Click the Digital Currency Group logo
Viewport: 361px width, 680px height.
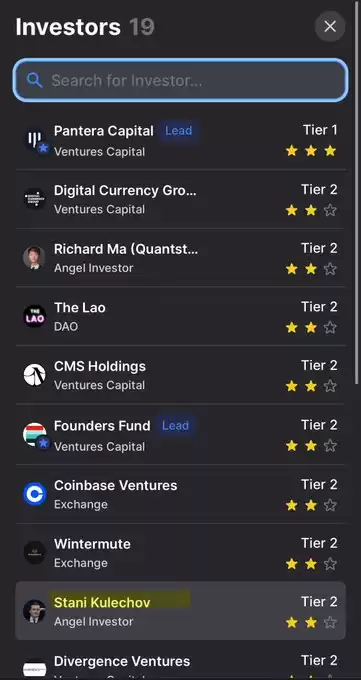click(x=35, y=199)
